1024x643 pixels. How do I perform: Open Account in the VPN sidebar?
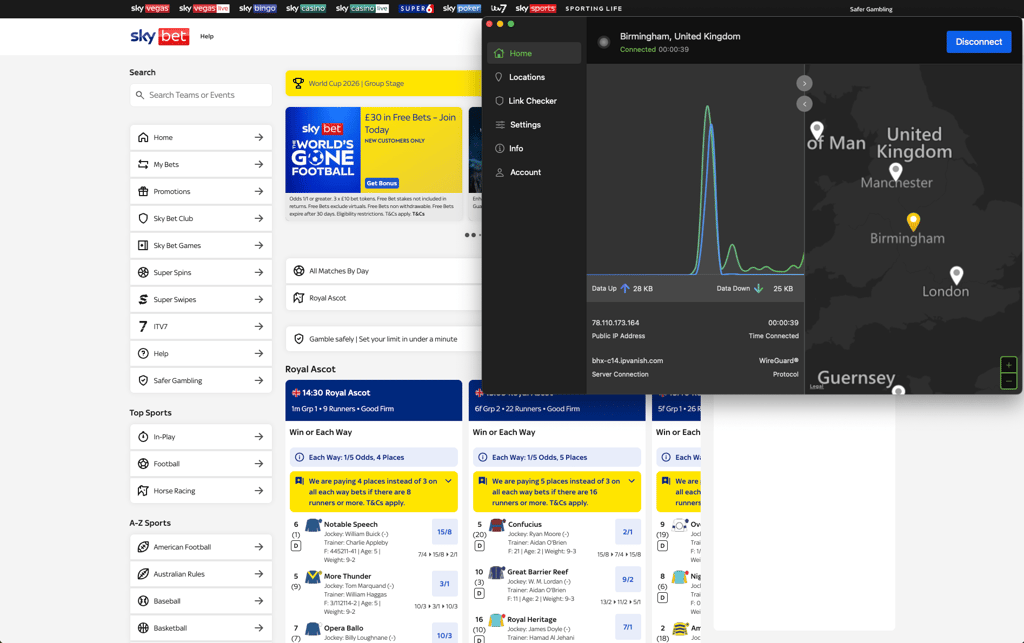(534, 172)
